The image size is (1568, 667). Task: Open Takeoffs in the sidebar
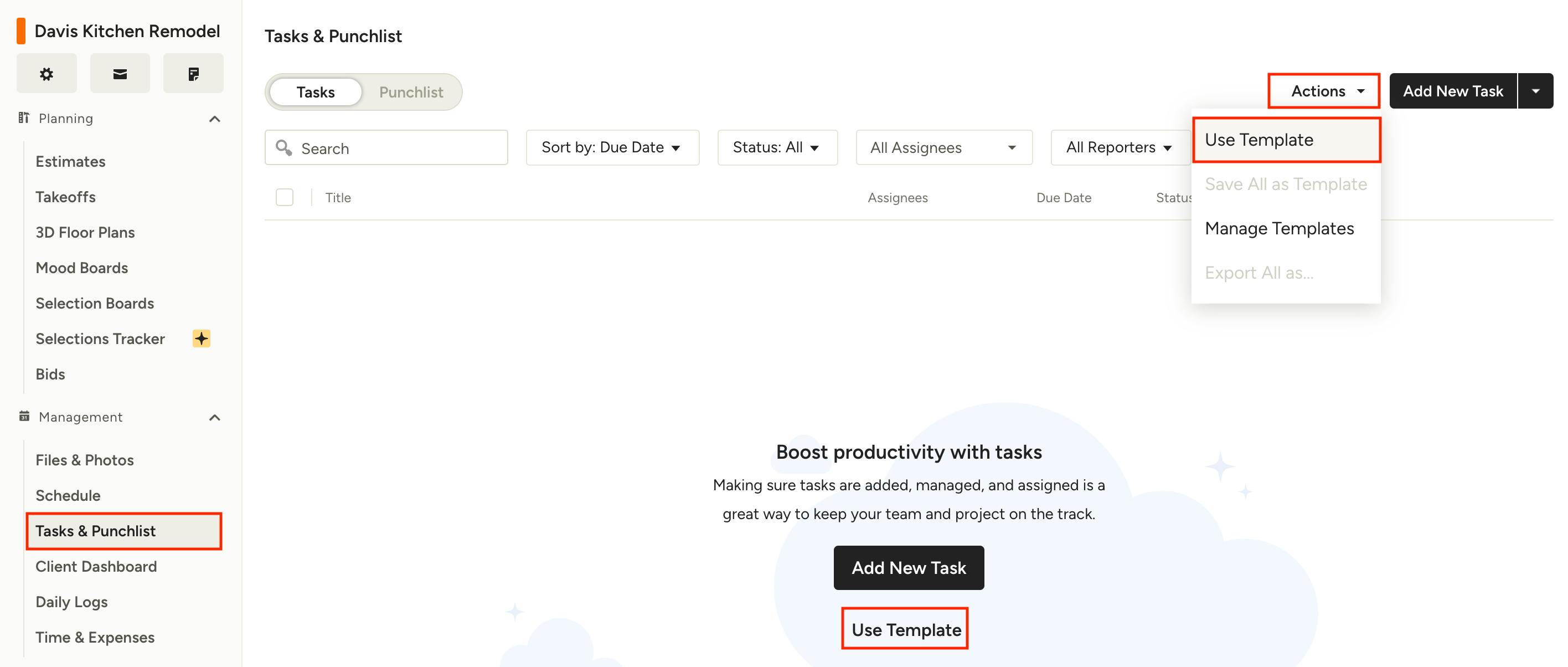pyautogui.click(x=66, y=197)
